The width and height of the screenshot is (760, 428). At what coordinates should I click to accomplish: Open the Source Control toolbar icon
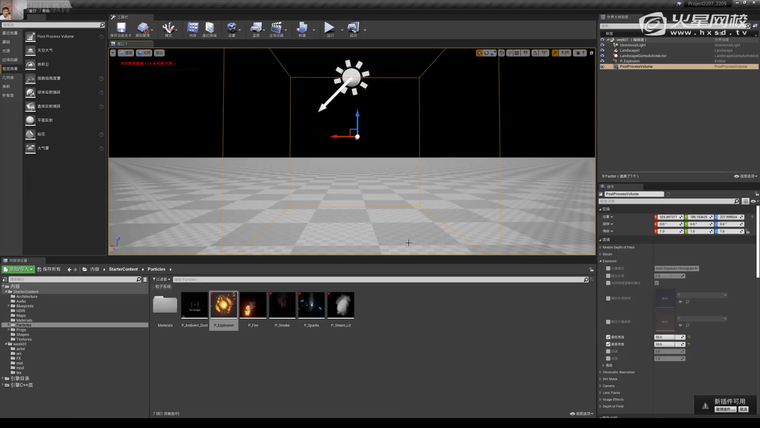[143, 29]
